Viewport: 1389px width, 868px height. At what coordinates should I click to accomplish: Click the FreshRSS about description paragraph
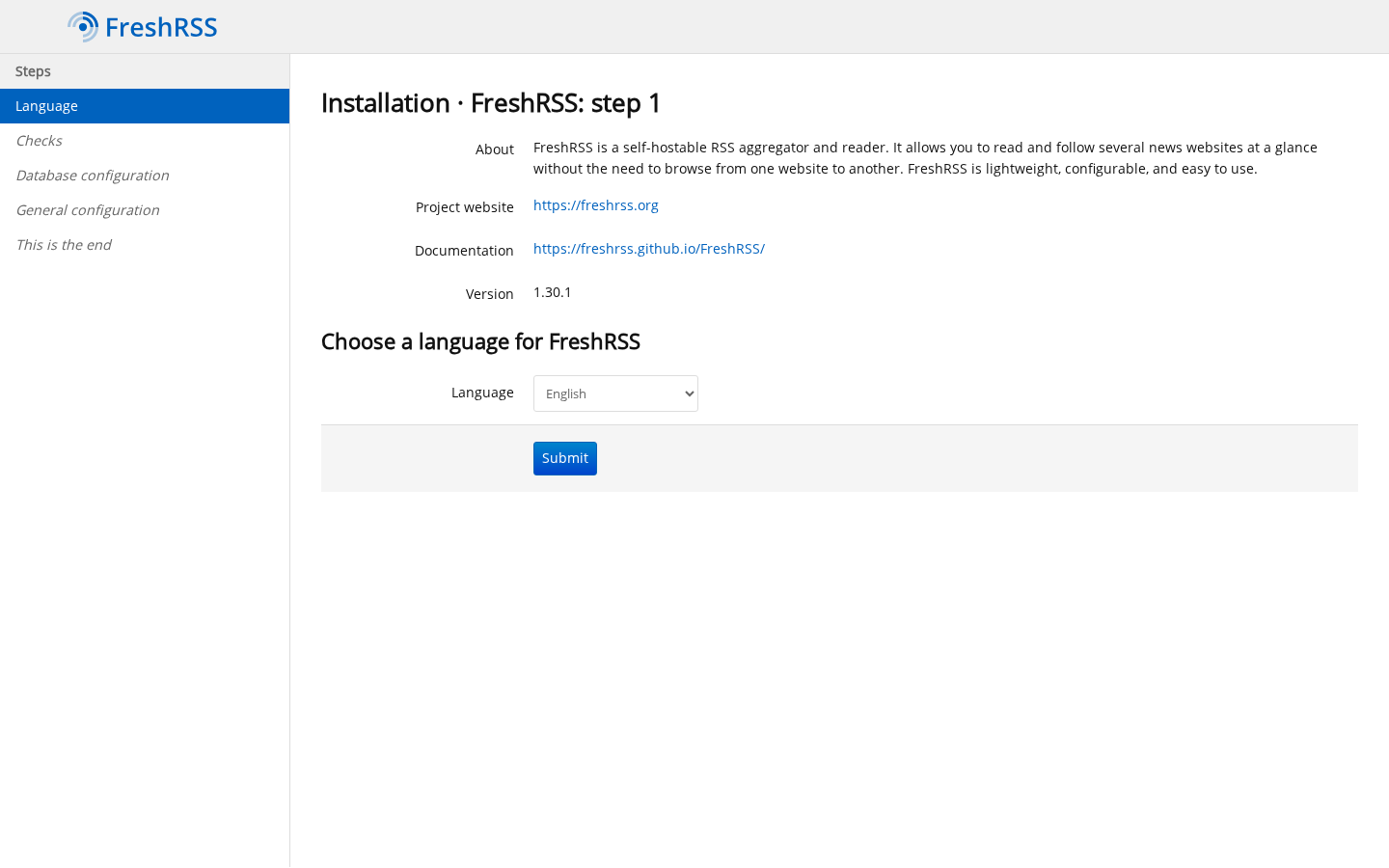point(925,158)
